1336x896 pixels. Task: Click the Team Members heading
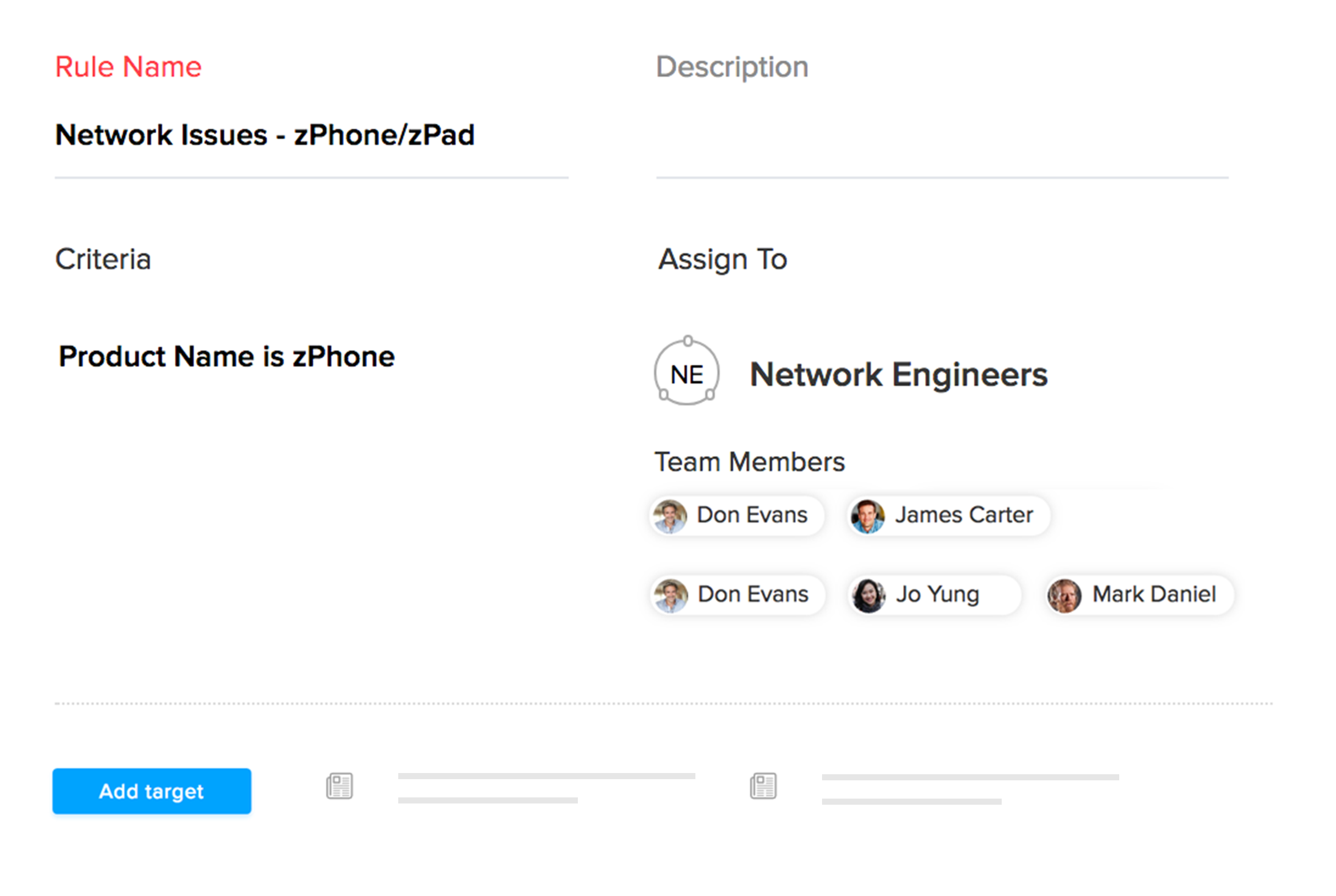(750, 462)
